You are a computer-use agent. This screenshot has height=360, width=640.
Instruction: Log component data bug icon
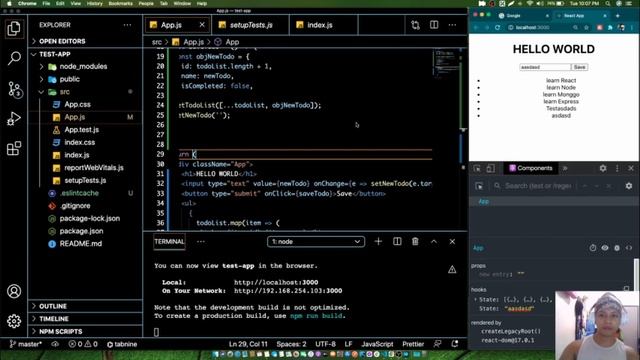click(617, 248)
